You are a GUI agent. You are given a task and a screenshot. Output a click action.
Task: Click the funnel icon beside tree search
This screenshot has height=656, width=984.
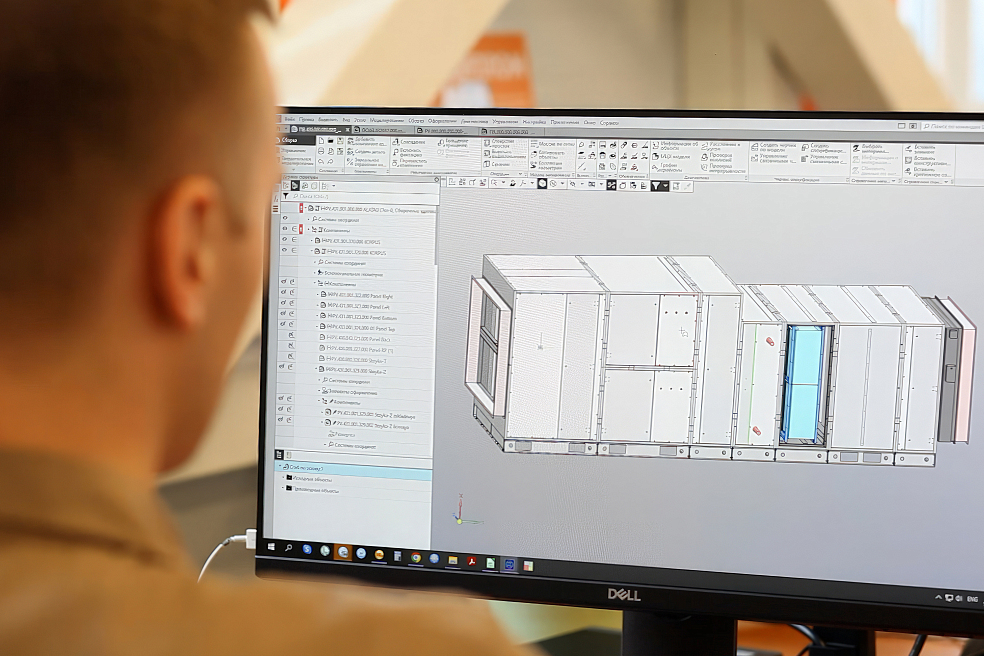click(286, 196)
